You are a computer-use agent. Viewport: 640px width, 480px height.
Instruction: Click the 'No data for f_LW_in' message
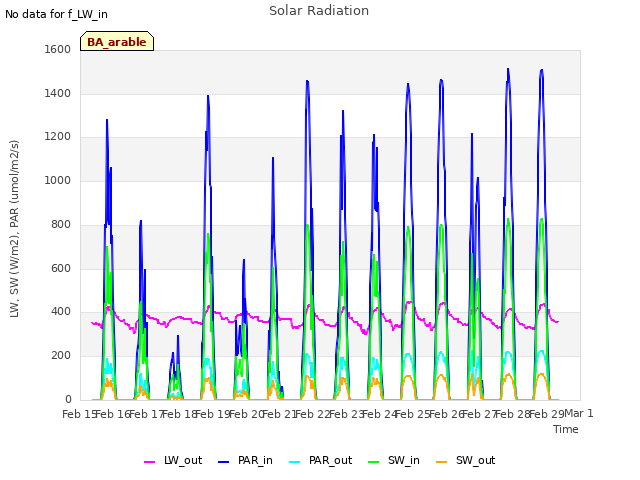pos(56,14)
